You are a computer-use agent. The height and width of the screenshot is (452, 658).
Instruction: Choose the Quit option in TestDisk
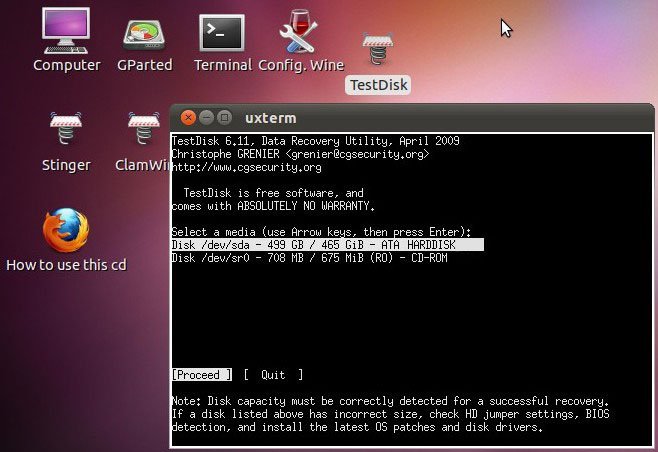click(273, 374)
